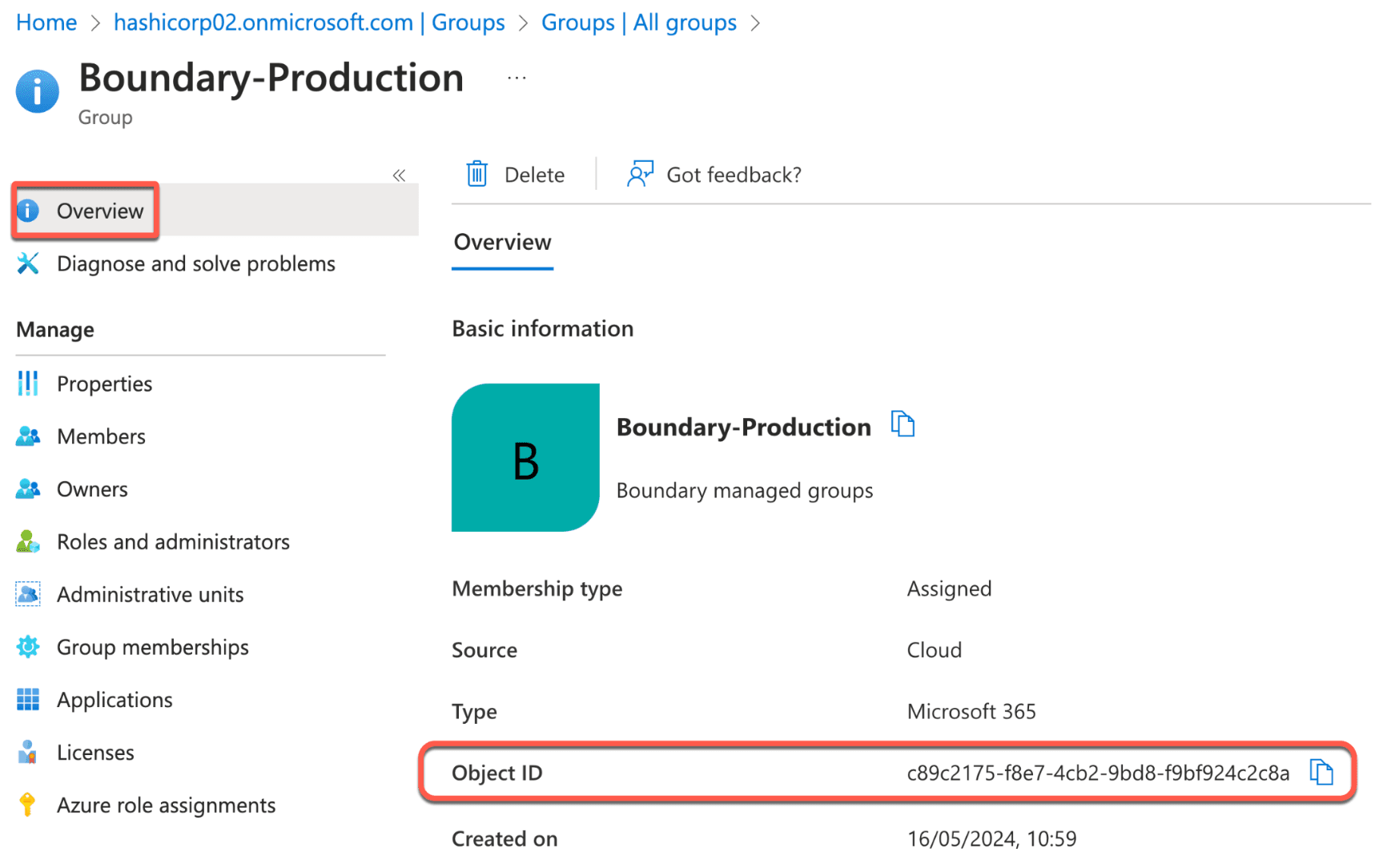Click the Licenses icon
This screenshot has height=868, width=1387.
(x=28, y=752)
